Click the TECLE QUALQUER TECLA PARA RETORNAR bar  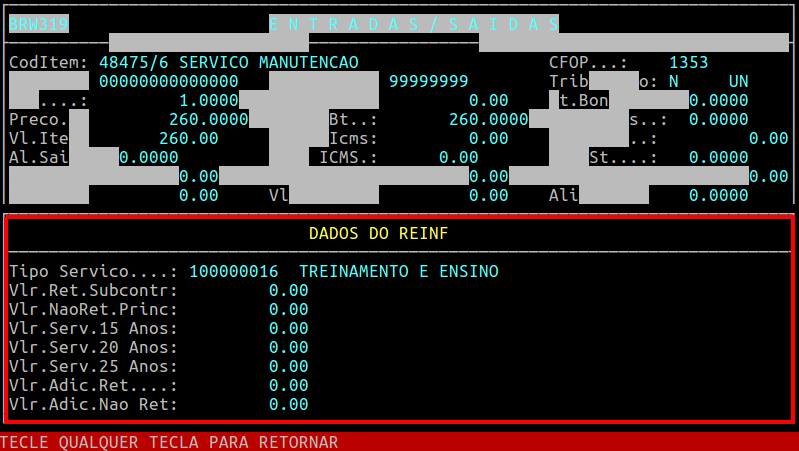[x=170, y=442]
